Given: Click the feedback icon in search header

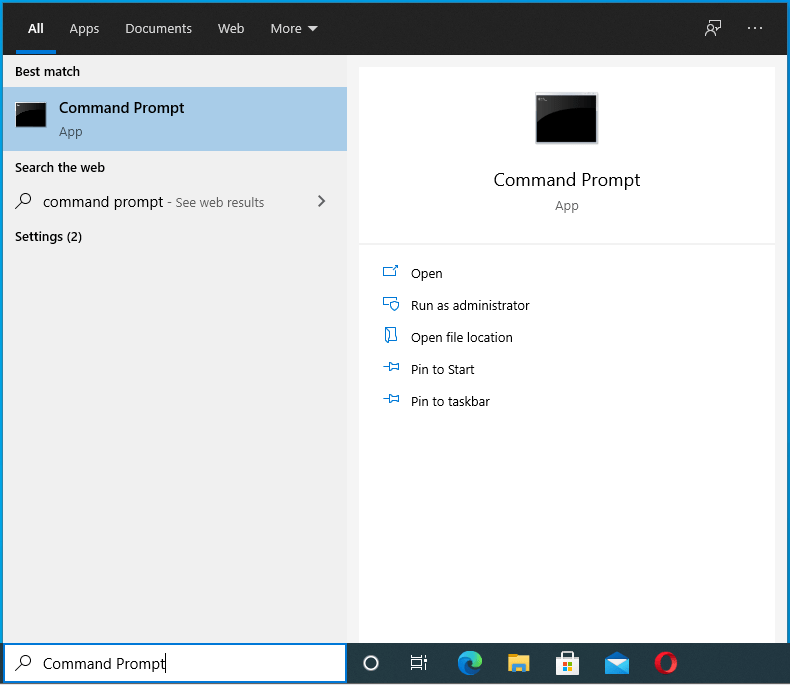Looking at the screenshot, I should click(713, 28).
